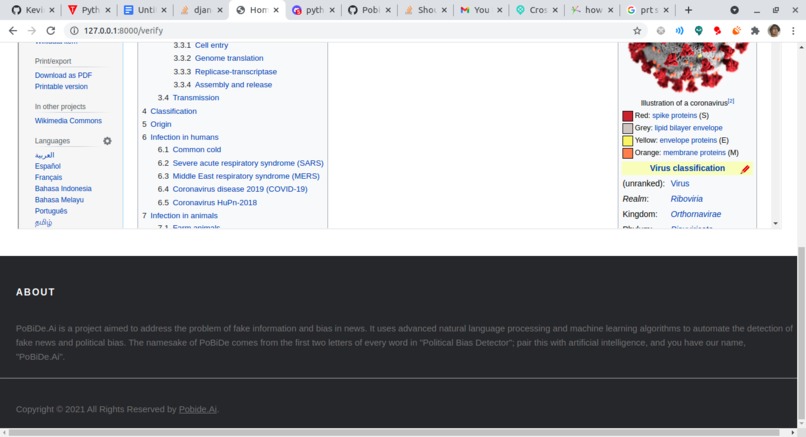Open the new tab plus button
Screen dimensions: 806x437
tap(688, 10)
